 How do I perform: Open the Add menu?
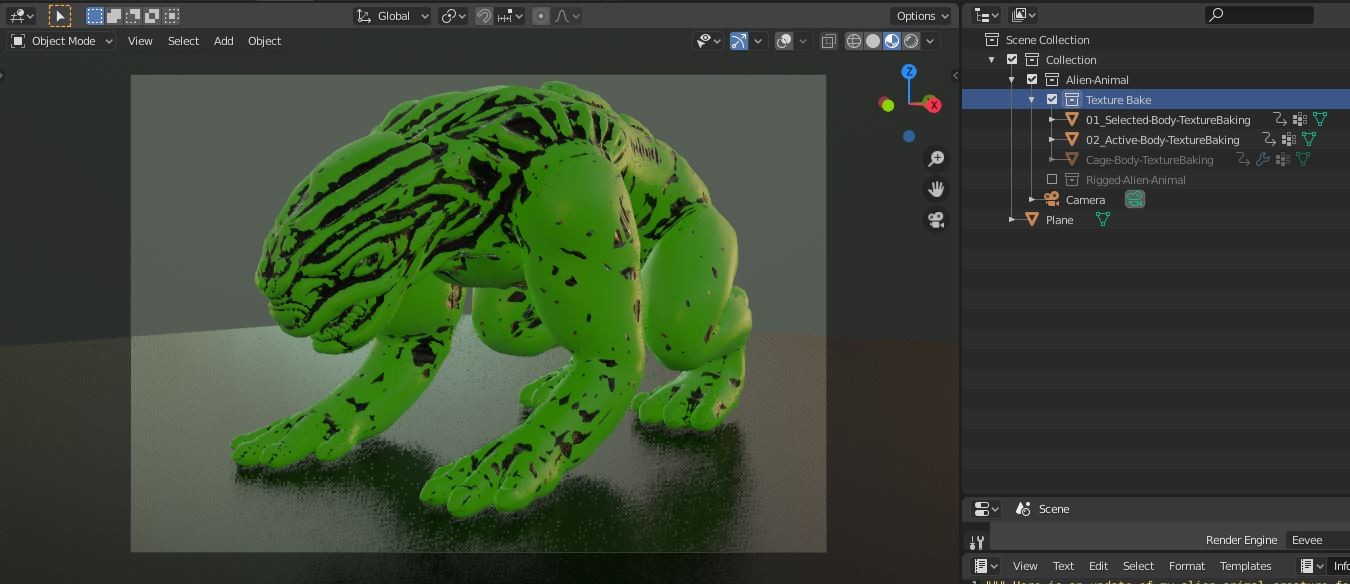click(x=222, y=41)
